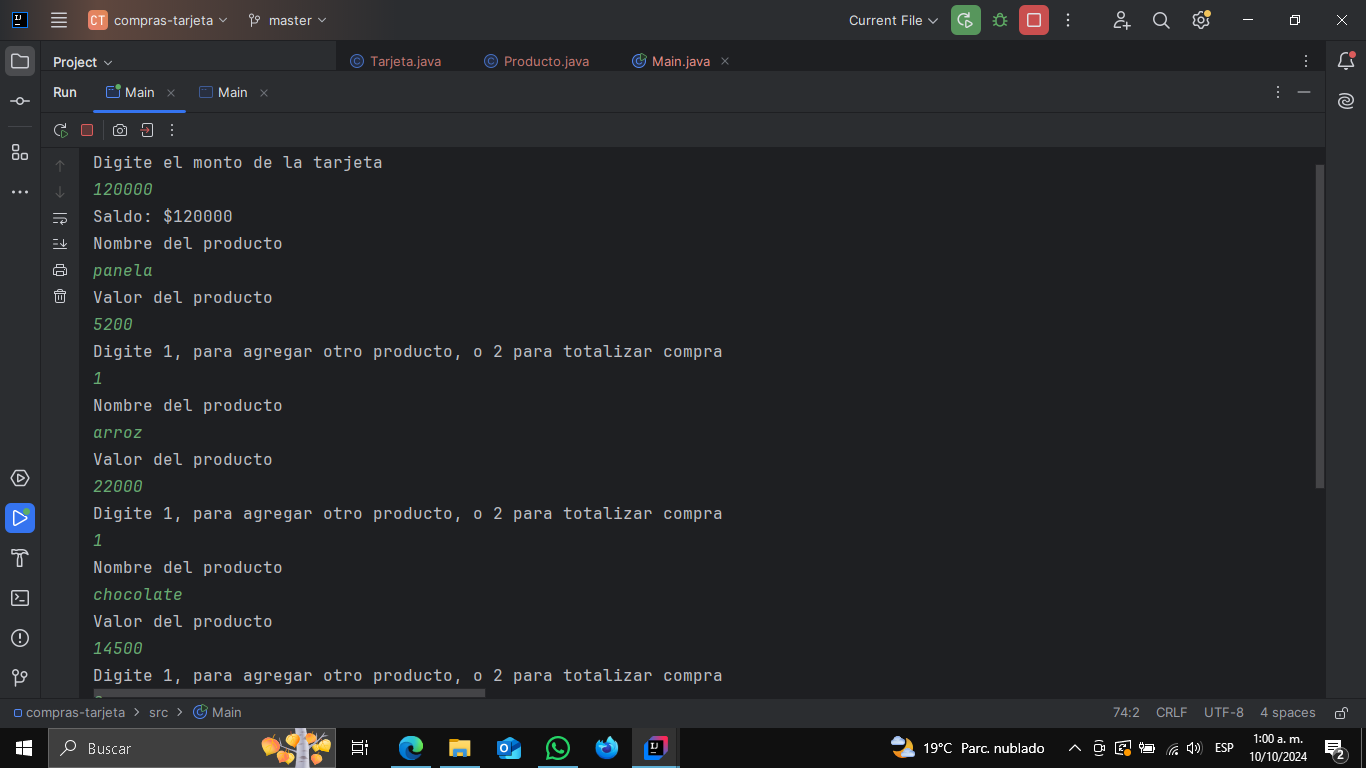Click the Windows Start button
The height and width of the screenshot is (768, 1366).
click(x=24, y=748)
